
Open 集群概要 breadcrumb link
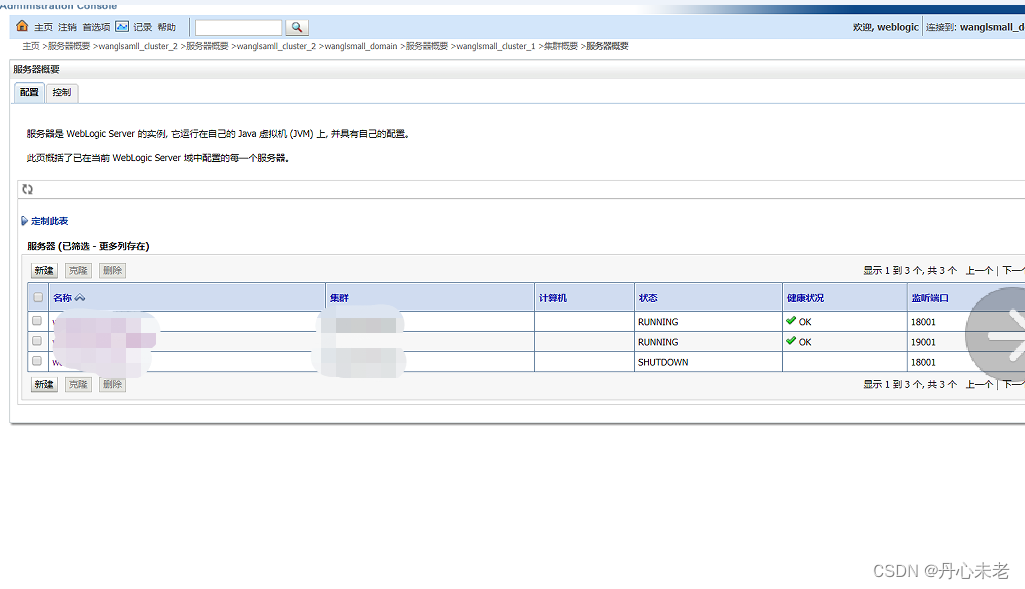pos(561,46)
